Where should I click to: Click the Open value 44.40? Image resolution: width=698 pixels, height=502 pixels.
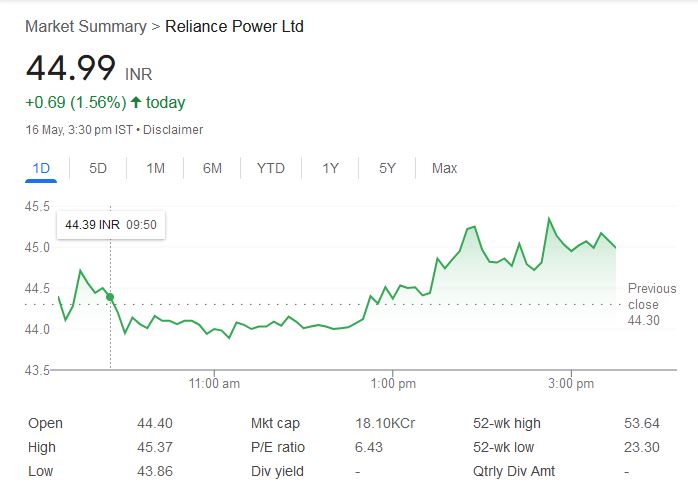click(154, 423)
